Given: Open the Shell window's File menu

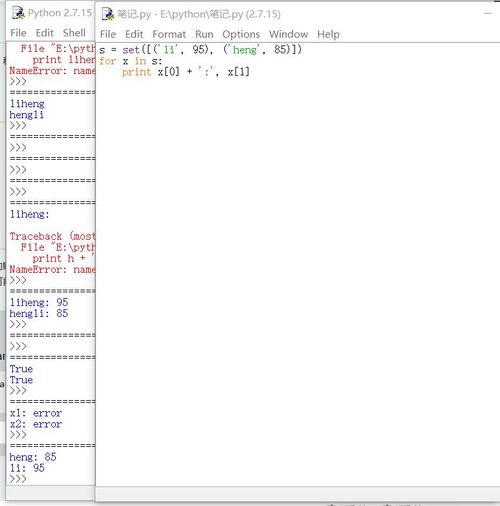Looking at the screenshot, I should pos(18,33).
